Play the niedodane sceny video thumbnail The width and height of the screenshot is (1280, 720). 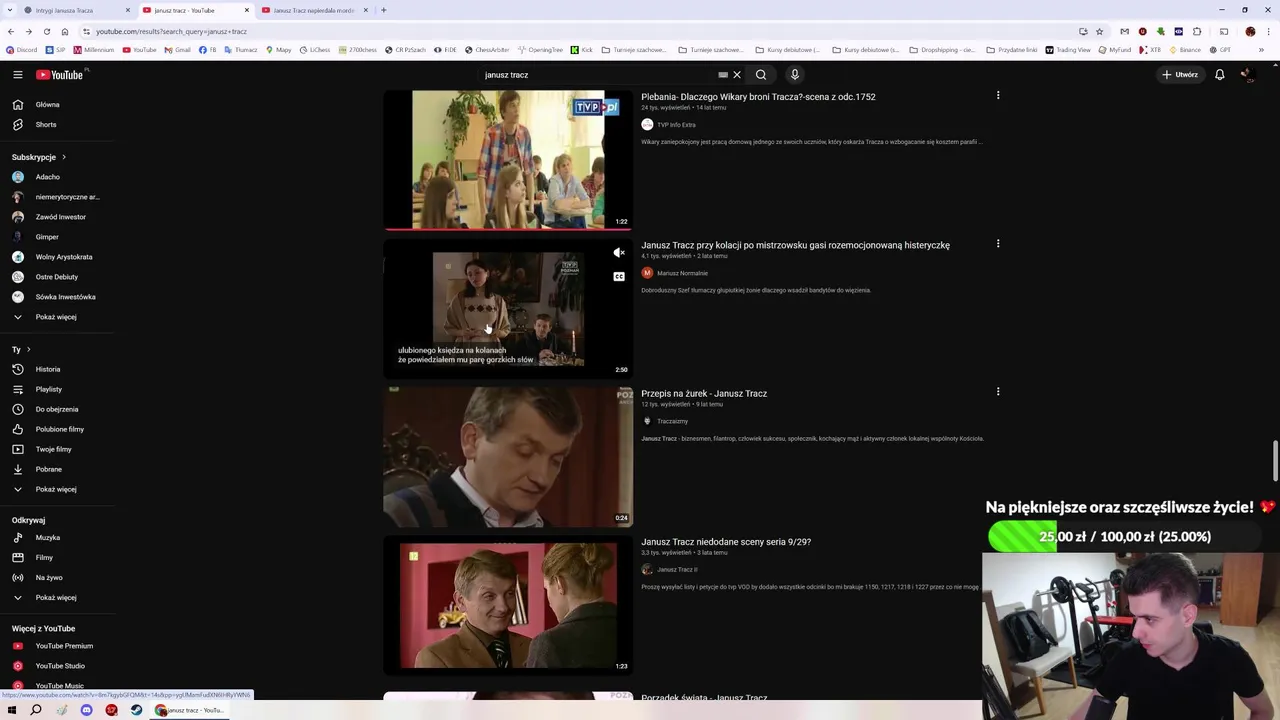click(x=508, y=605)
